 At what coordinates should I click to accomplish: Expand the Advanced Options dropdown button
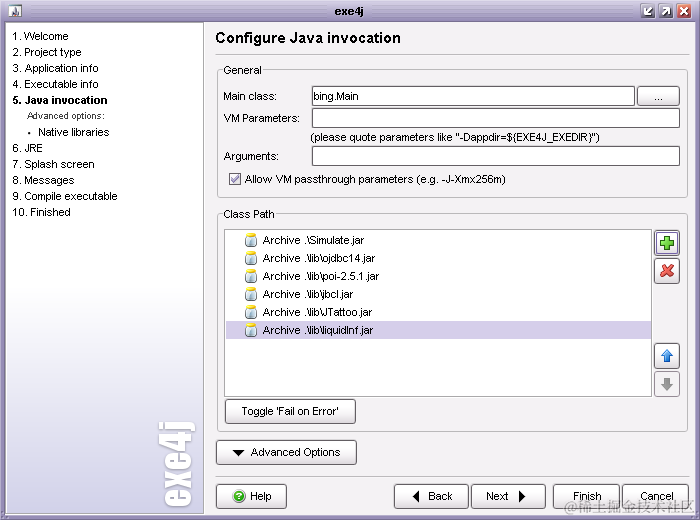286,453
